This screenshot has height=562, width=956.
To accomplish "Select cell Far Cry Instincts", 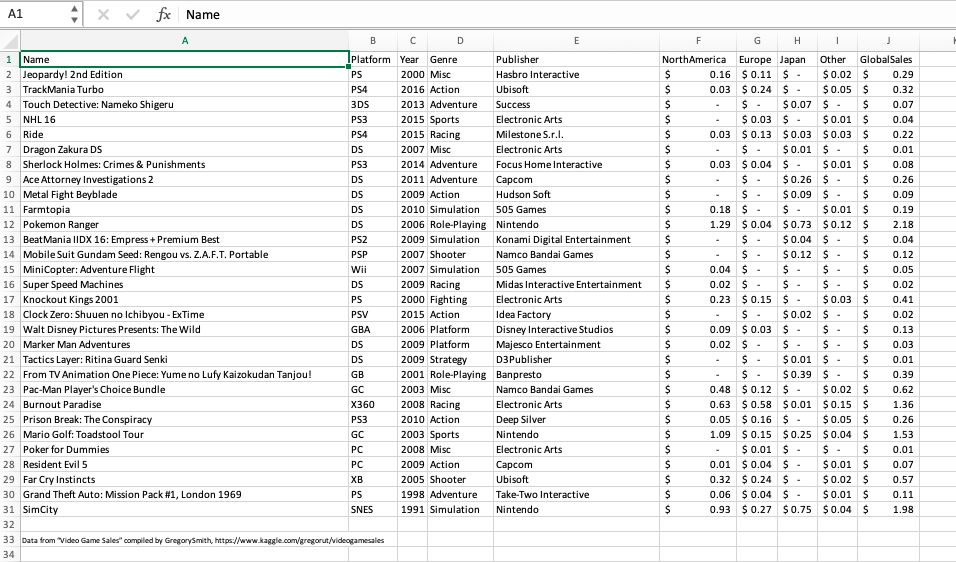I will click(185, 480).
